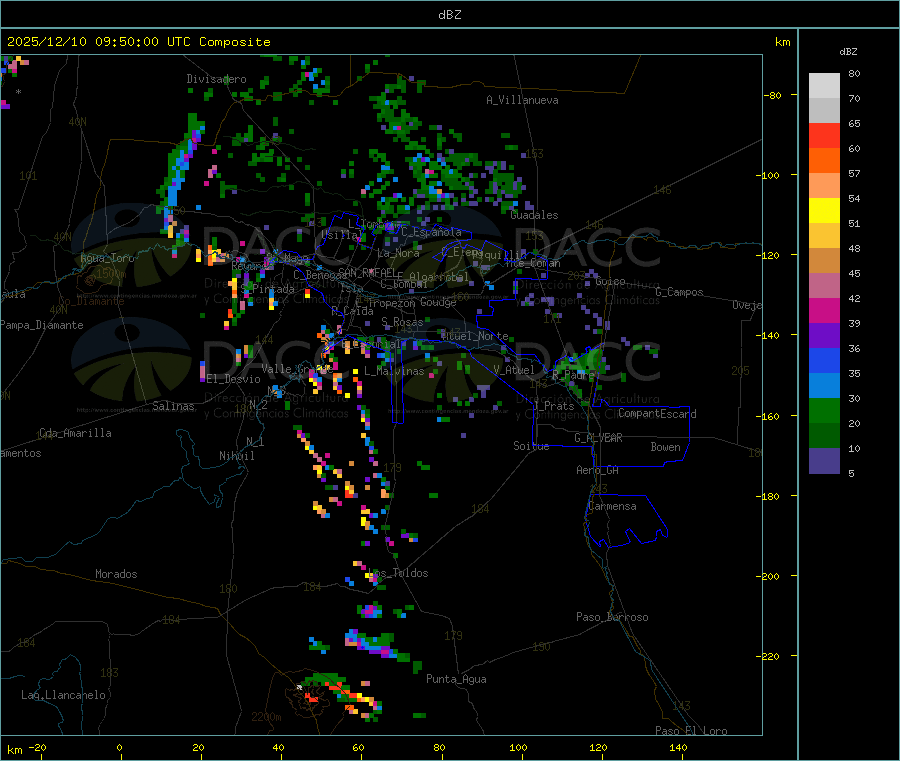Viewport: 900px width, 761px height.
Task: Click the Soitue label
Action: pyautogui.click(x=531, y=446)
